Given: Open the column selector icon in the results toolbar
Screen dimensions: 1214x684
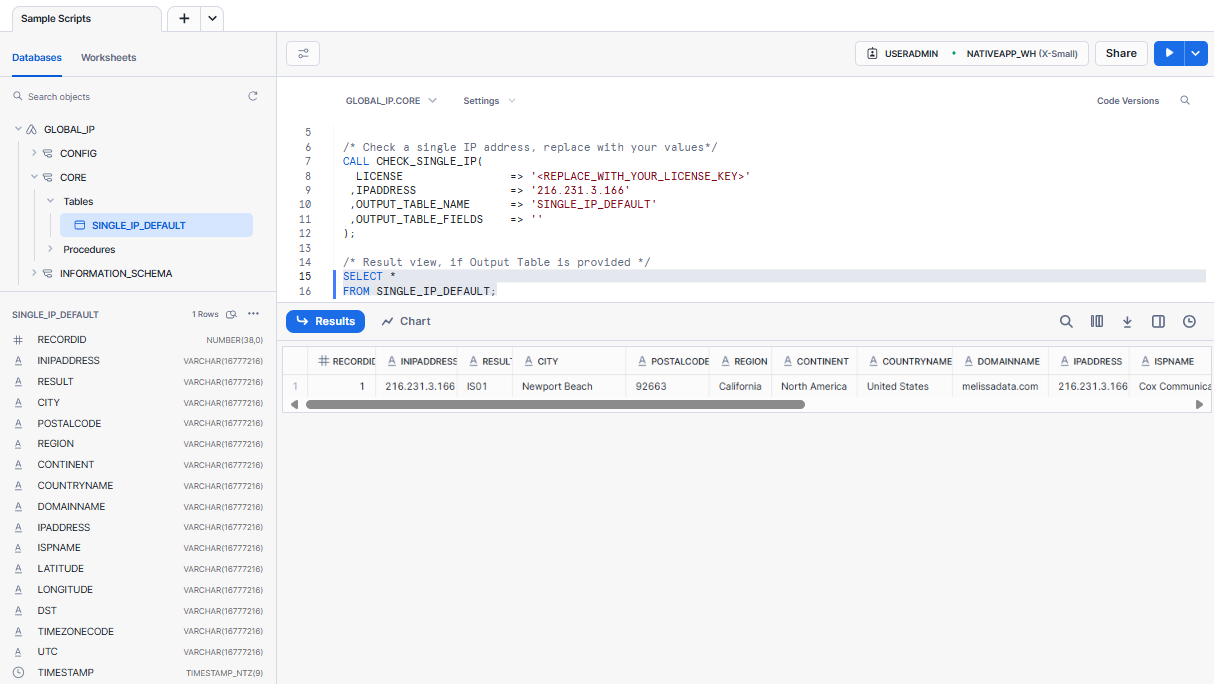Looking at the screenshot, I should pos(1097,321).
